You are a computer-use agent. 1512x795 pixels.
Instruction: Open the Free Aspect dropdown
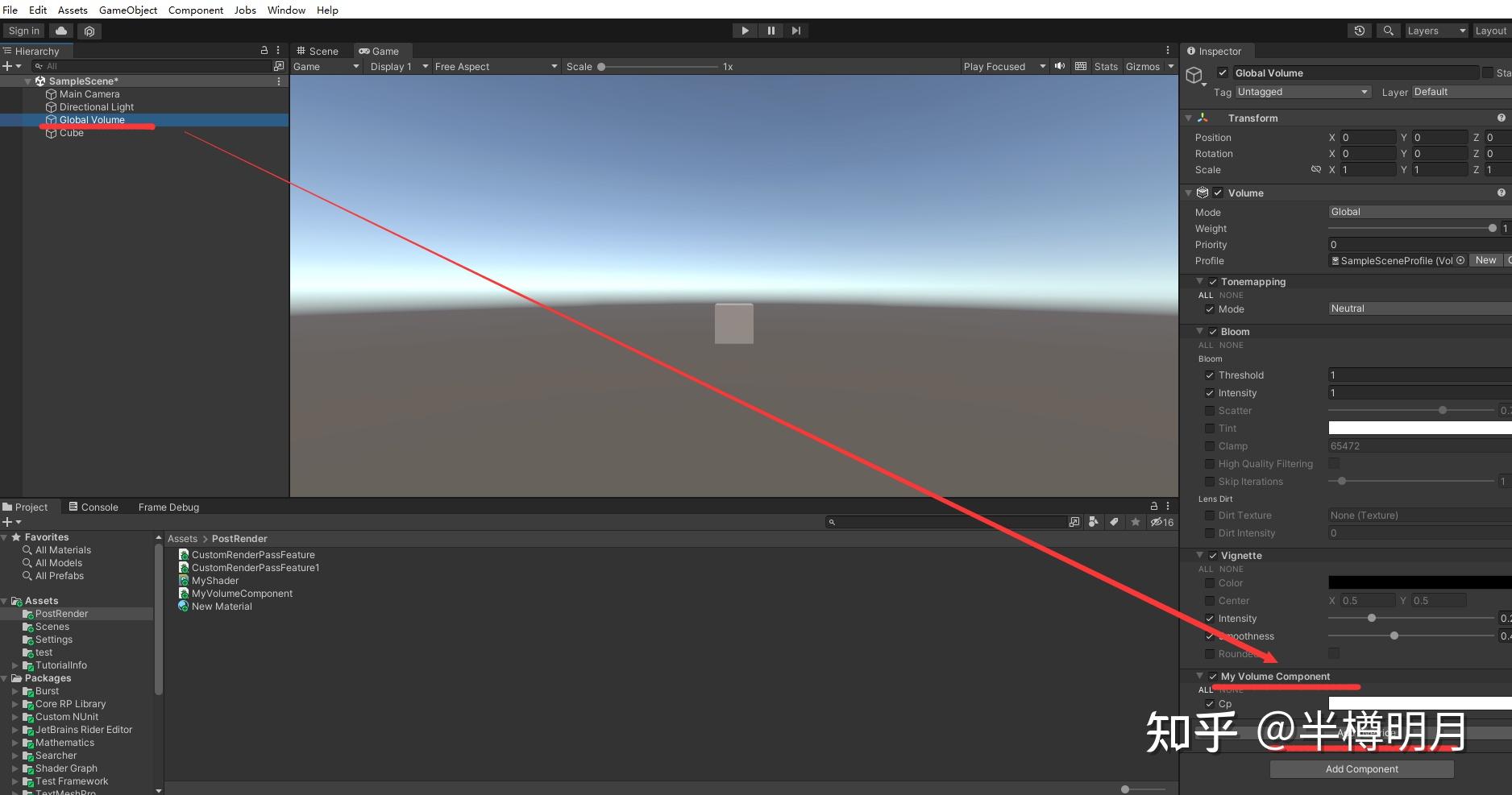[492, 66]
